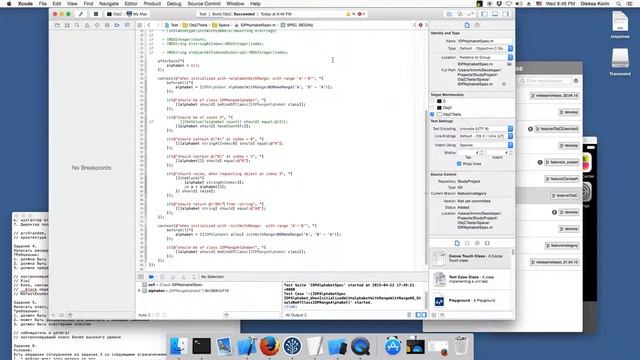This screenshot has width=640, height=360.
Task: Check target membership for ObjC
Action: pos(432,108)
